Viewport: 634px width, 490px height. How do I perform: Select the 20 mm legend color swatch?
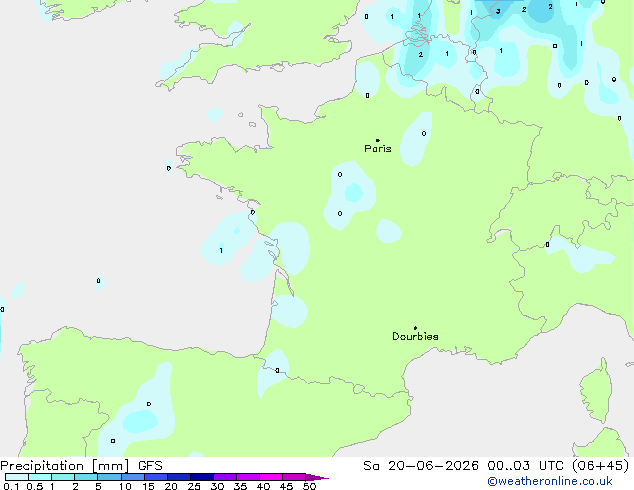coord(178,477)
